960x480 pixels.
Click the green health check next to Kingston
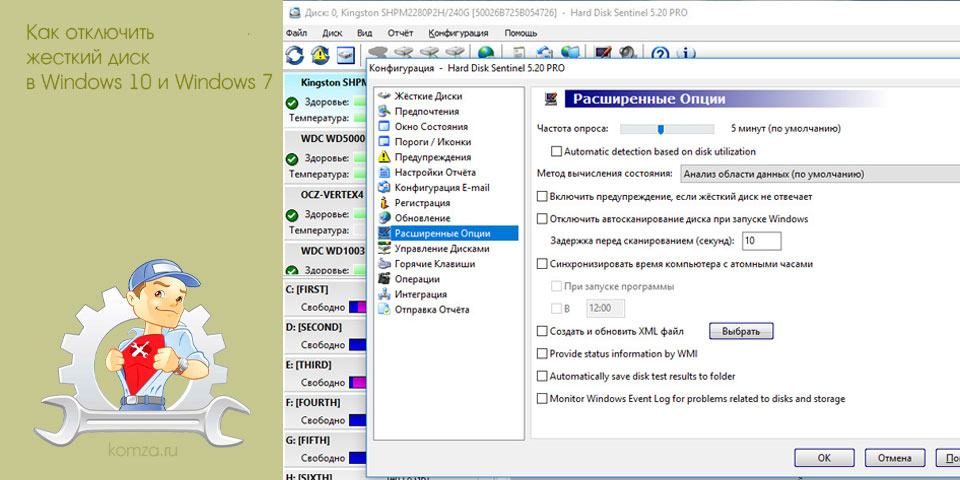292,102
